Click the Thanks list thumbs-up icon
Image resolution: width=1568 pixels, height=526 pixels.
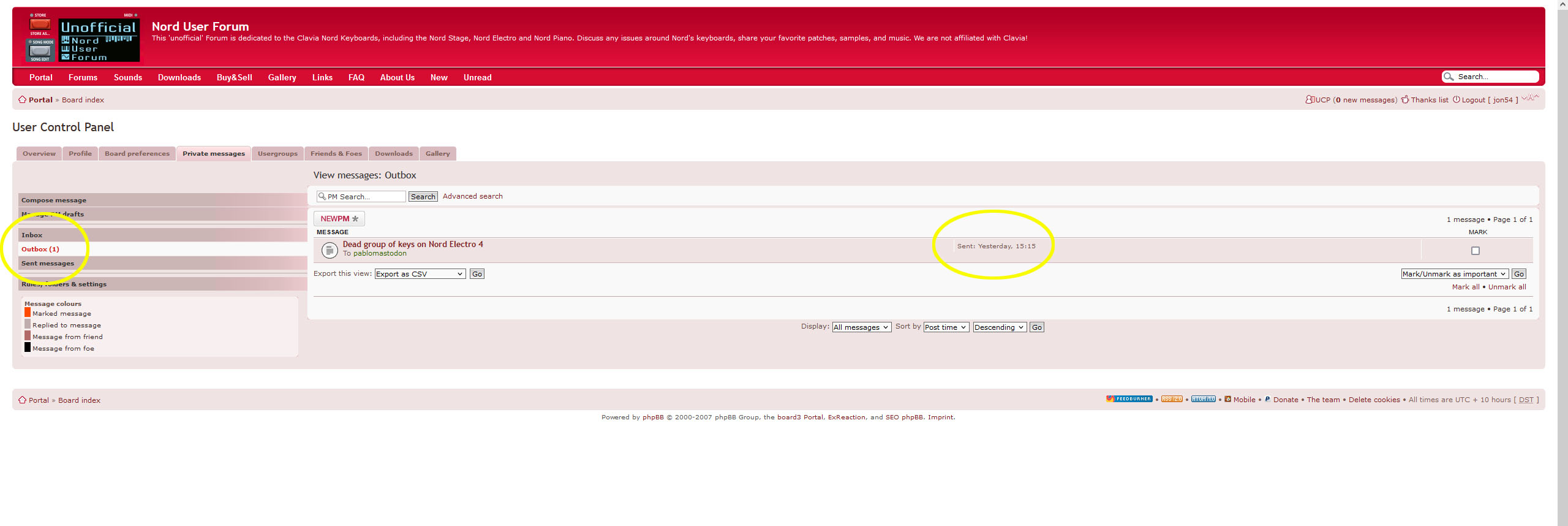click(x=1405, y=99)
